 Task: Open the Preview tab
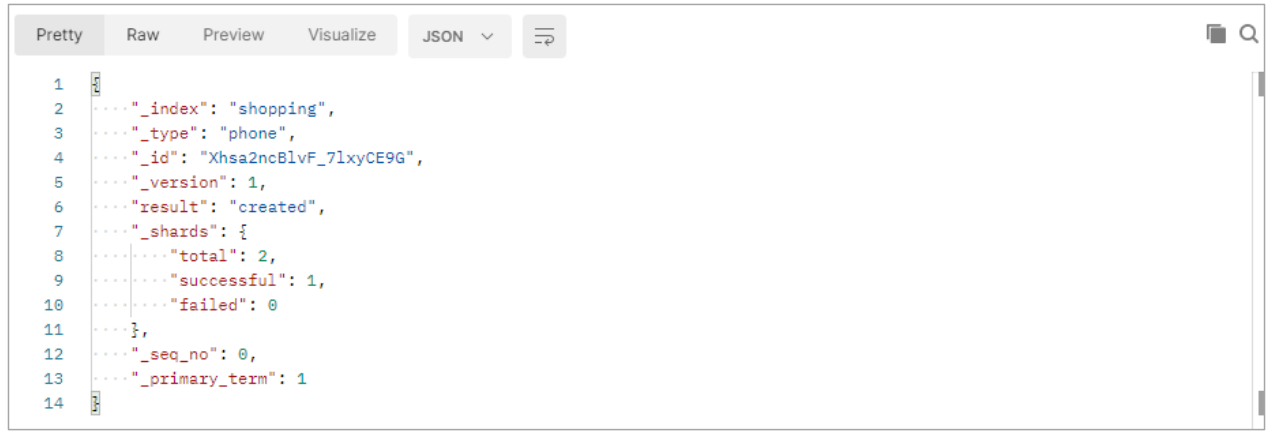click(x=233, y=35)
